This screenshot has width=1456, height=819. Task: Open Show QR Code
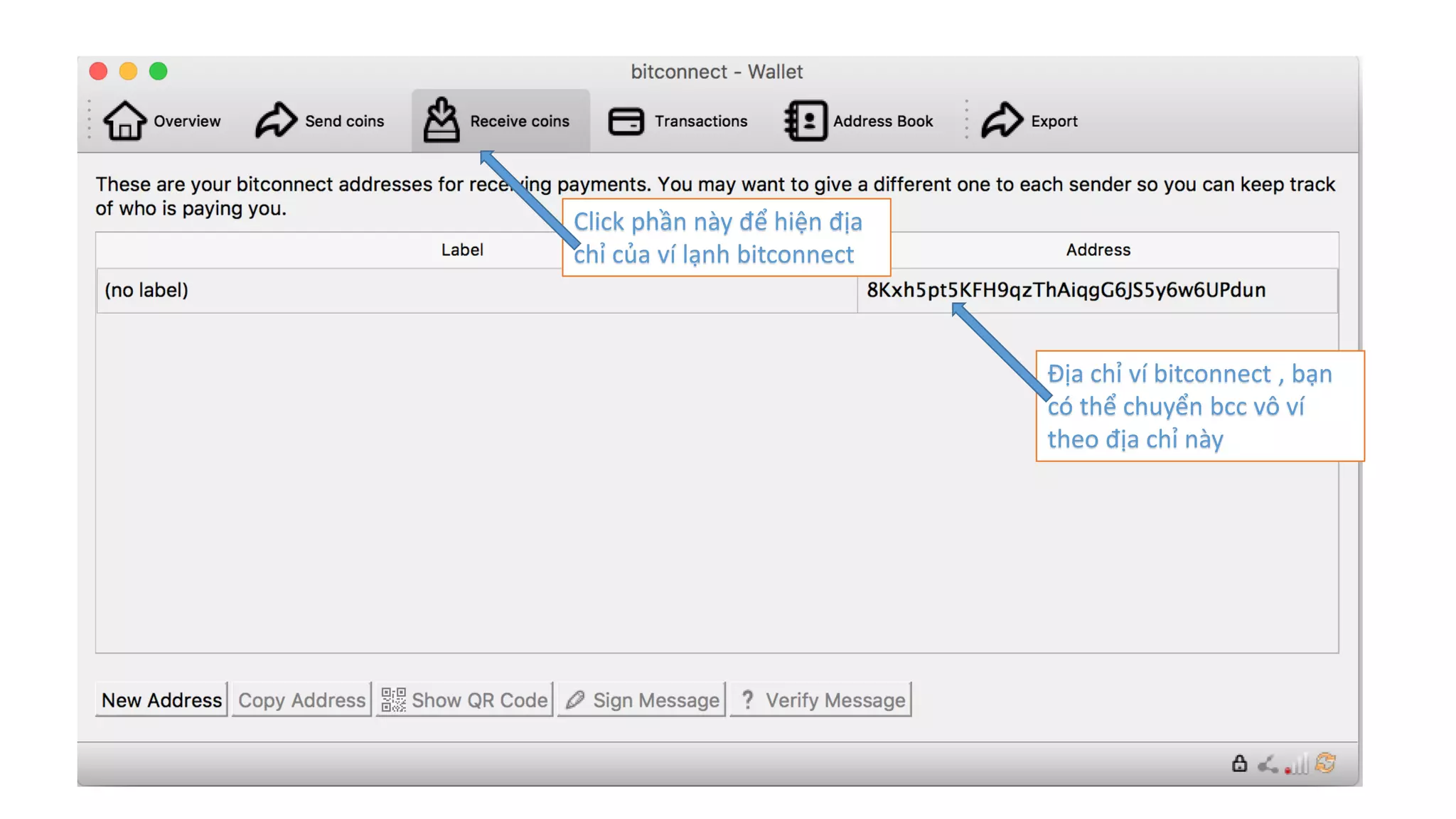[464, 700]
